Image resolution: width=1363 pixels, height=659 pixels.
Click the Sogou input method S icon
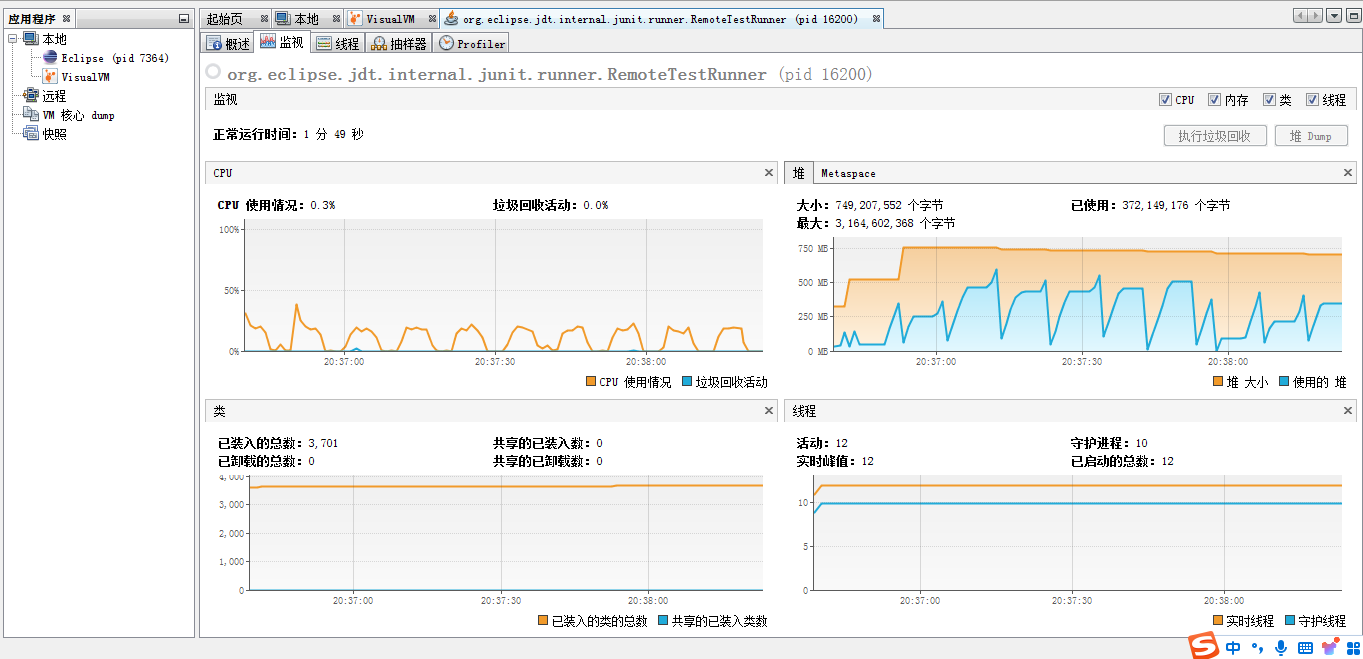[x=1204, y=646]
